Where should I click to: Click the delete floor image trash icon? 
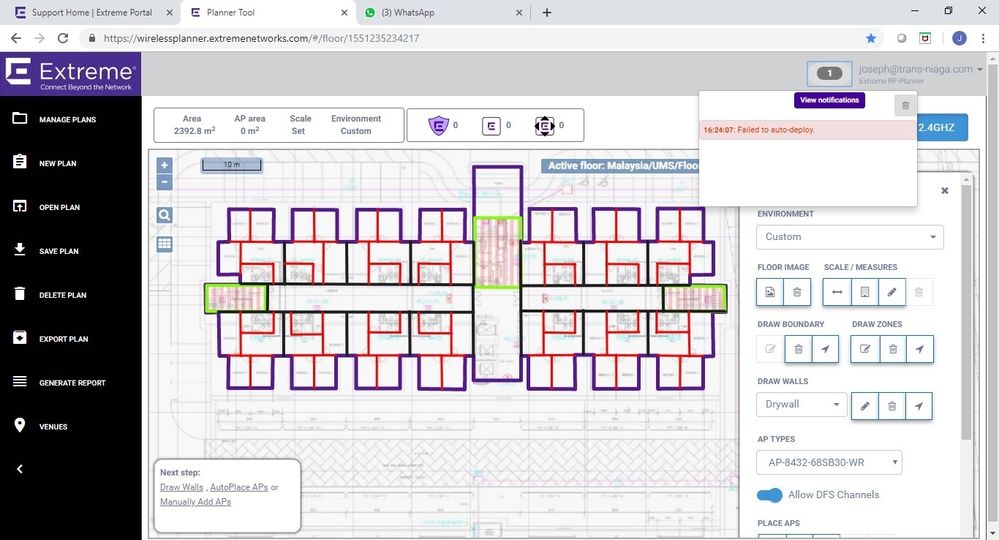[x=797, y=292]
